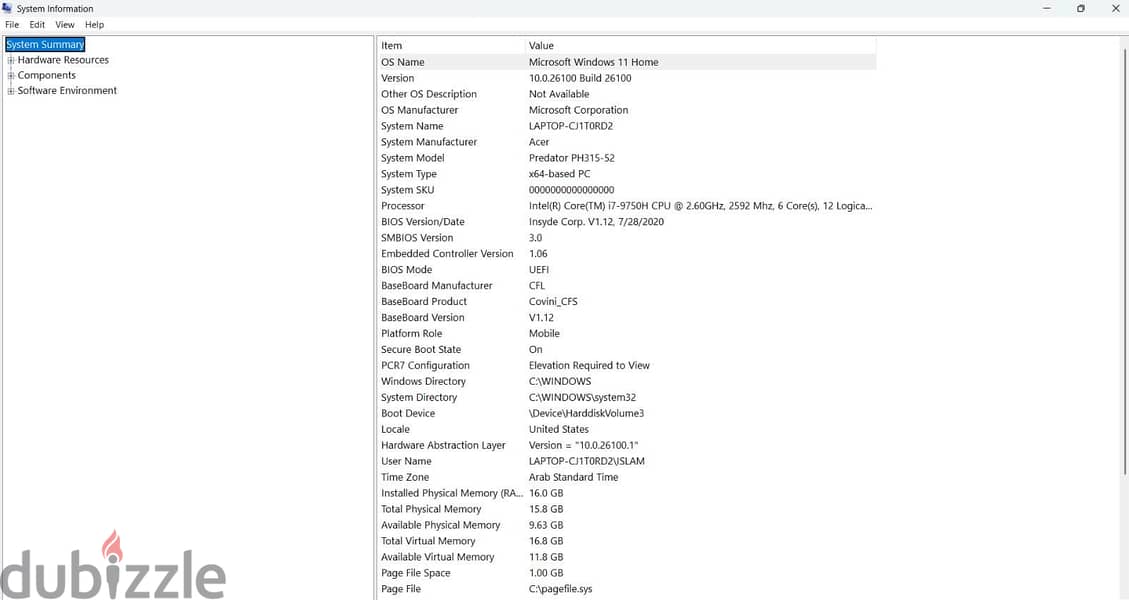Open the File menu

click(12, 24)
